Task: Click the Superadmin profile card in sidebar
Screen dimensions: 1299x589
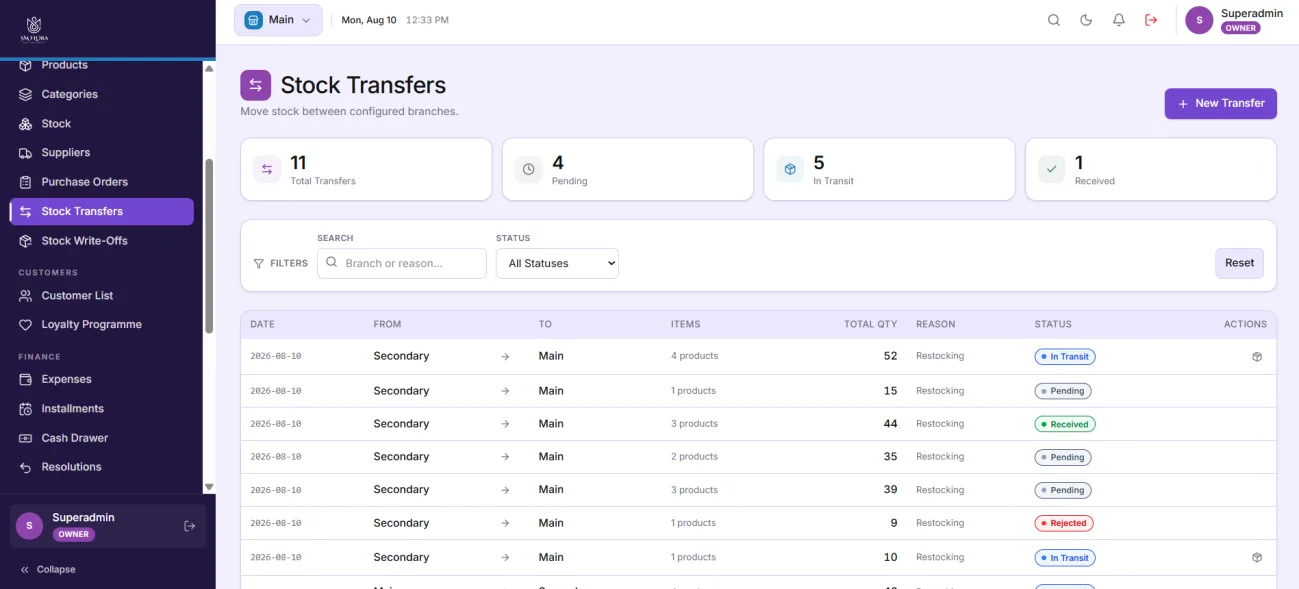Action: [108, 526]
